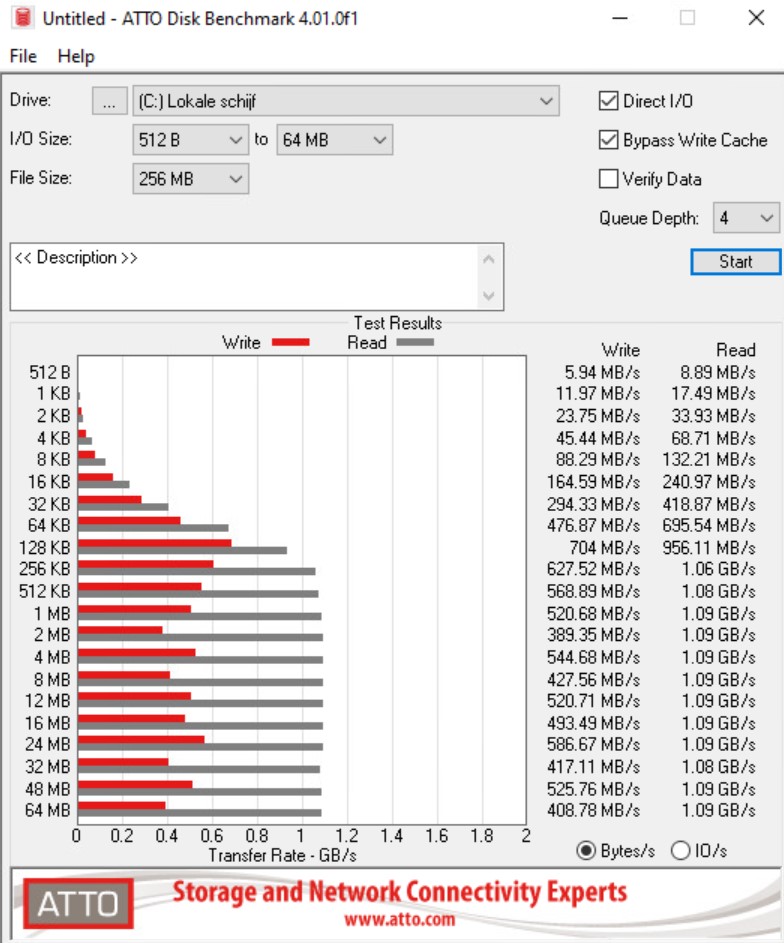The image size is (784, 943).
Task: Close the ATTO Disk Benchmark window
Action: [756, 17]
